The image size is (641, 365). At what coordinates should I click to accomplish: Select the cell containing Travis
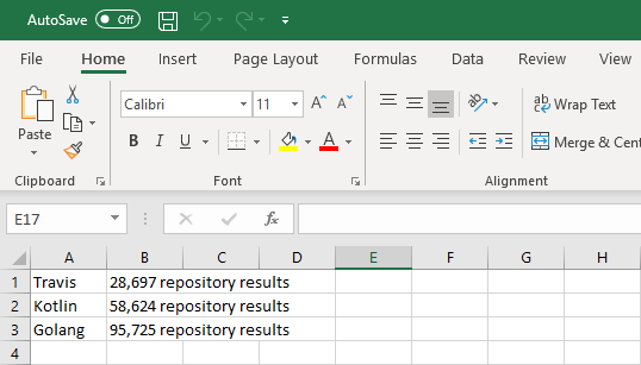(68, 282)
